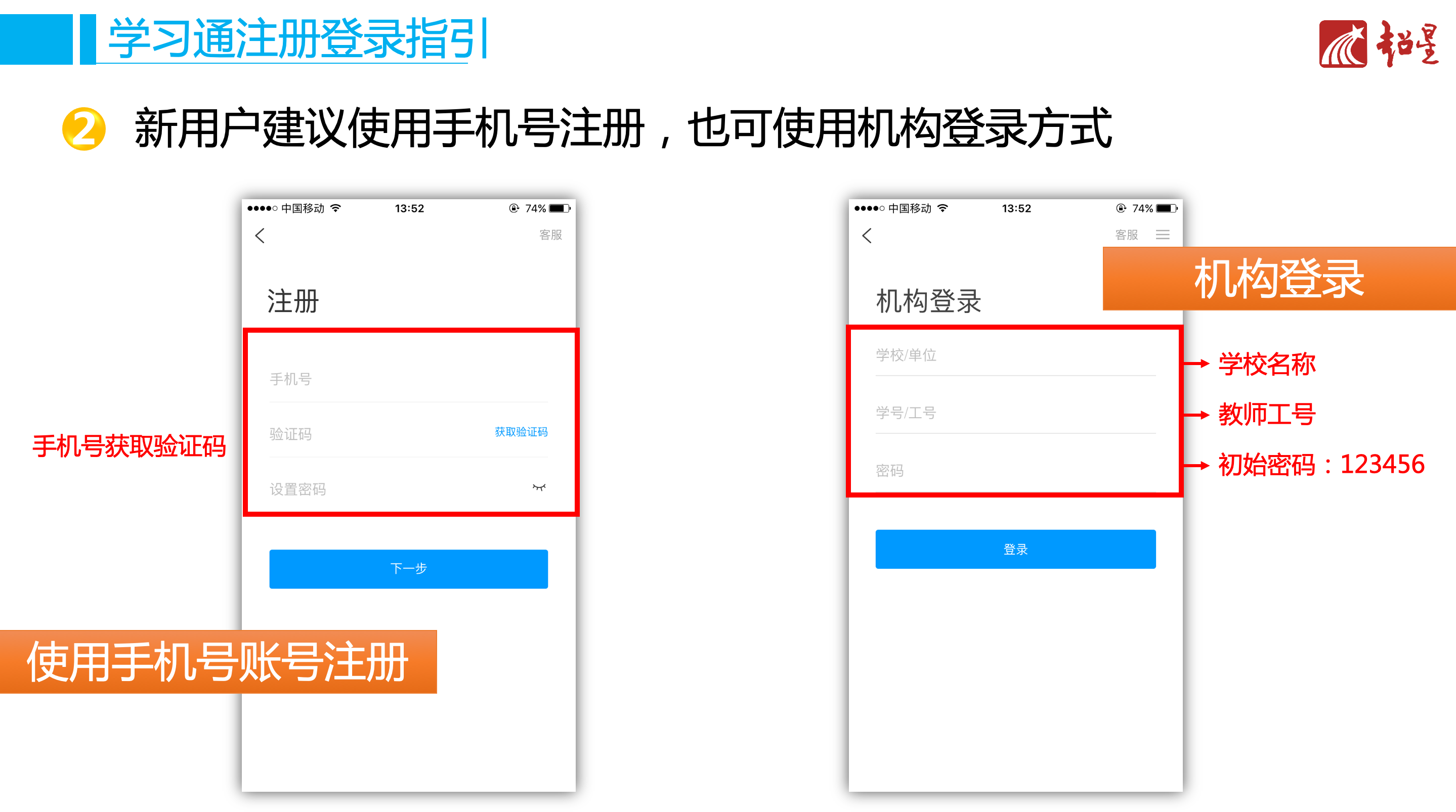
Task: Click the blue 下一步 button
Action: coord(409,568)
